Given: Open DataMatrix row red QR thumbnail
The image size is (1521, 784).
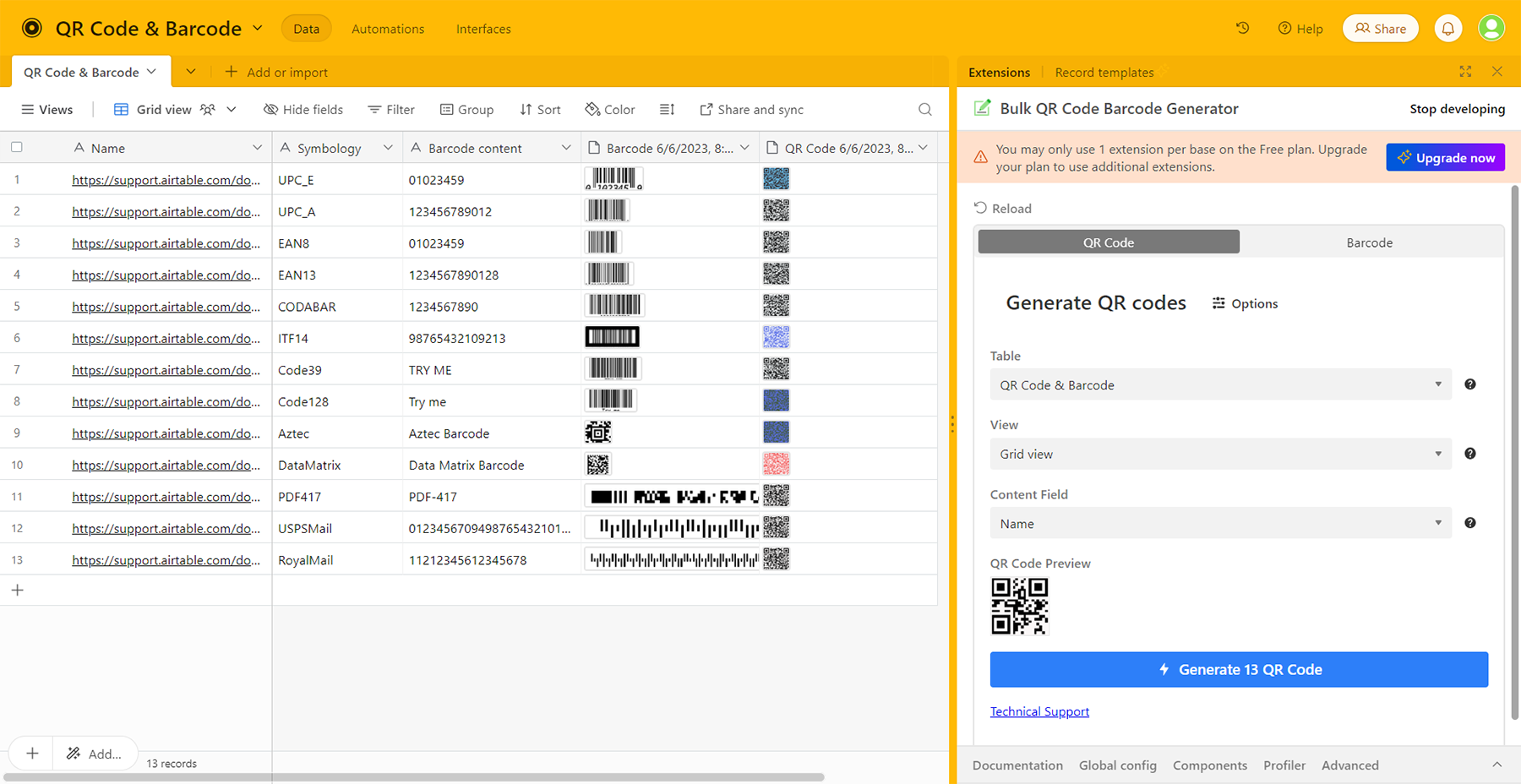Looking at the screenshot, I should [776, 464].
